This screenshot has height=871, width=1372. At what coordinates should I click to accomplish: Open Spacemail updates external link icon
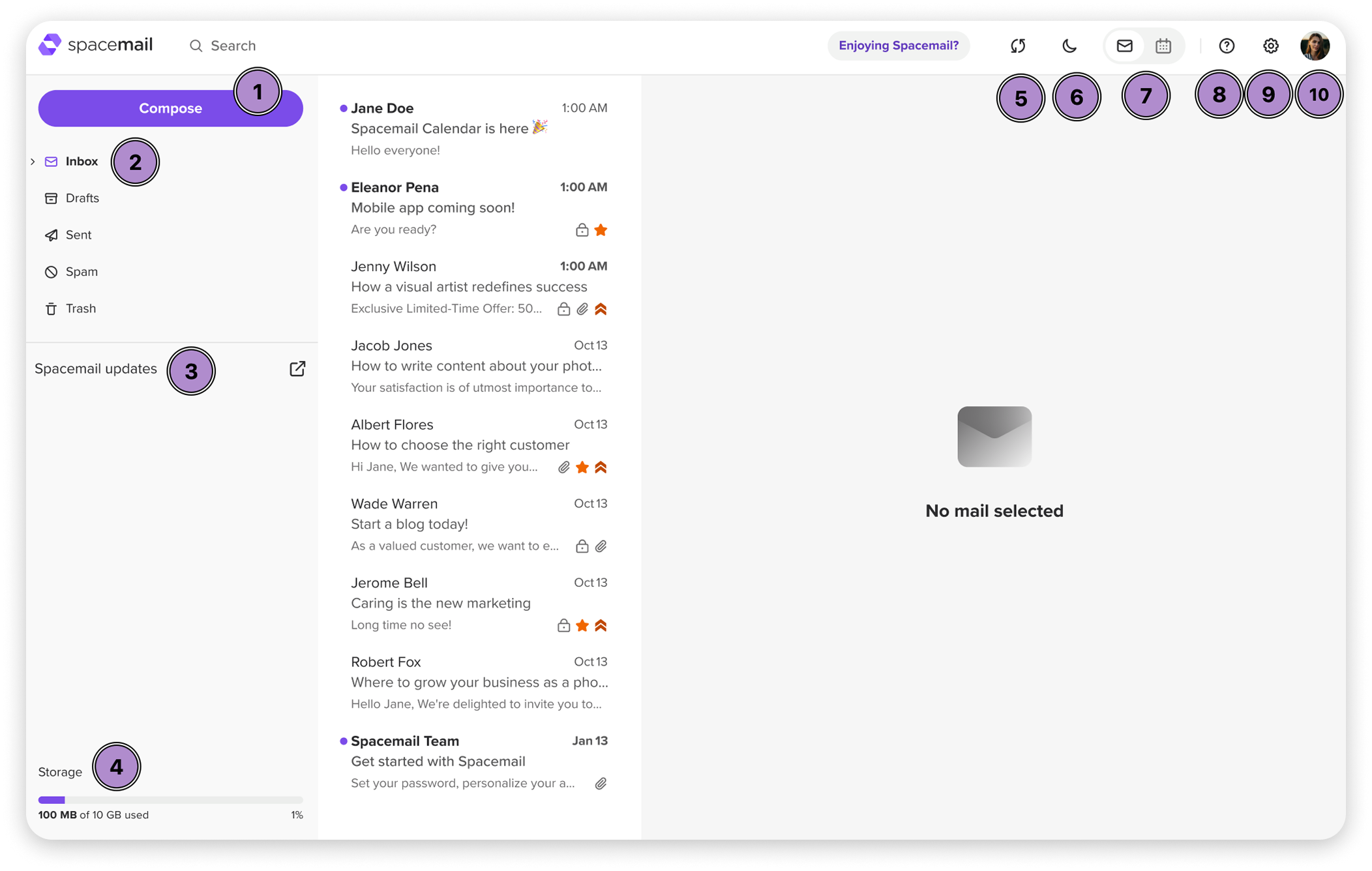point(297,369)
